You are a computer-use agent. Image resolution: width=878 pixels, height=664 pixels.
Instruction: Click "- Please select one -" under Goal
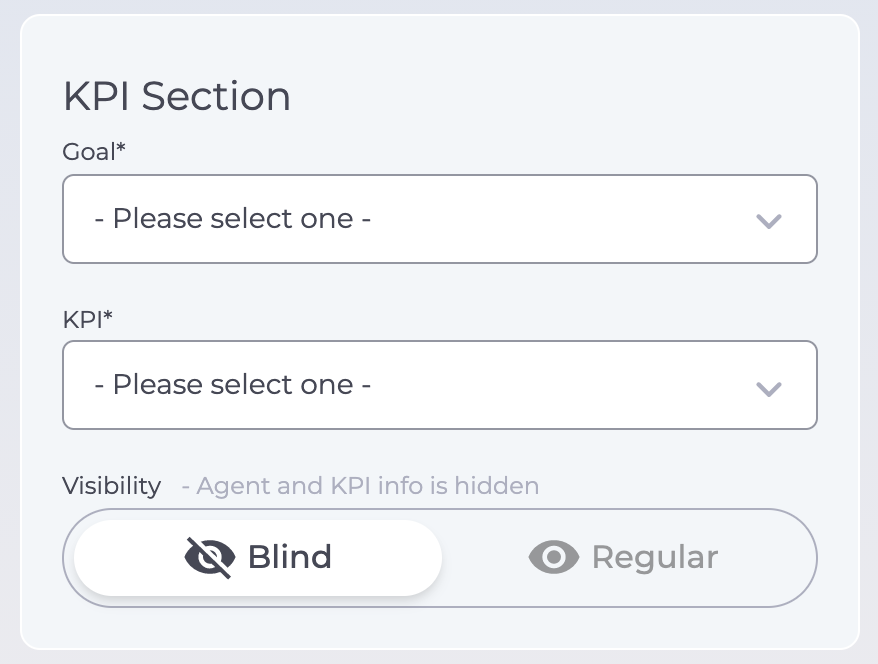point(233,219)
